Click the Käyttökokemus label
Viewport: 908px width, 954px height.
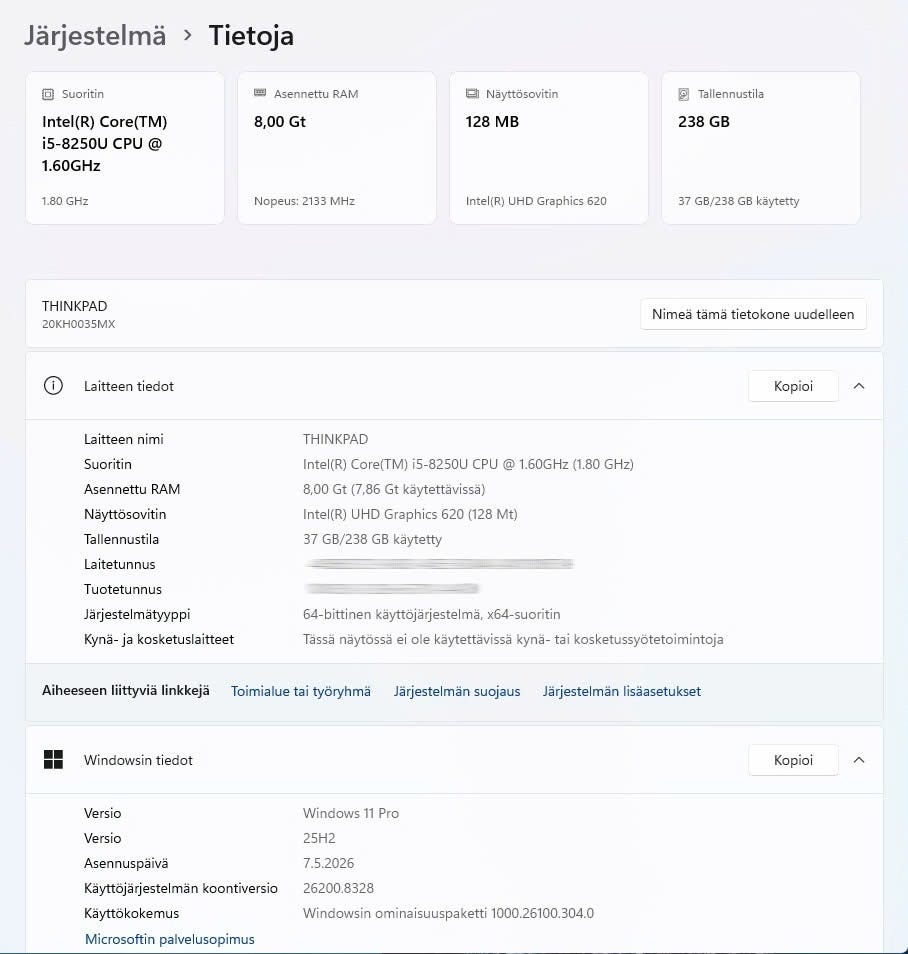pyautogui.click(x=131, y=913)
